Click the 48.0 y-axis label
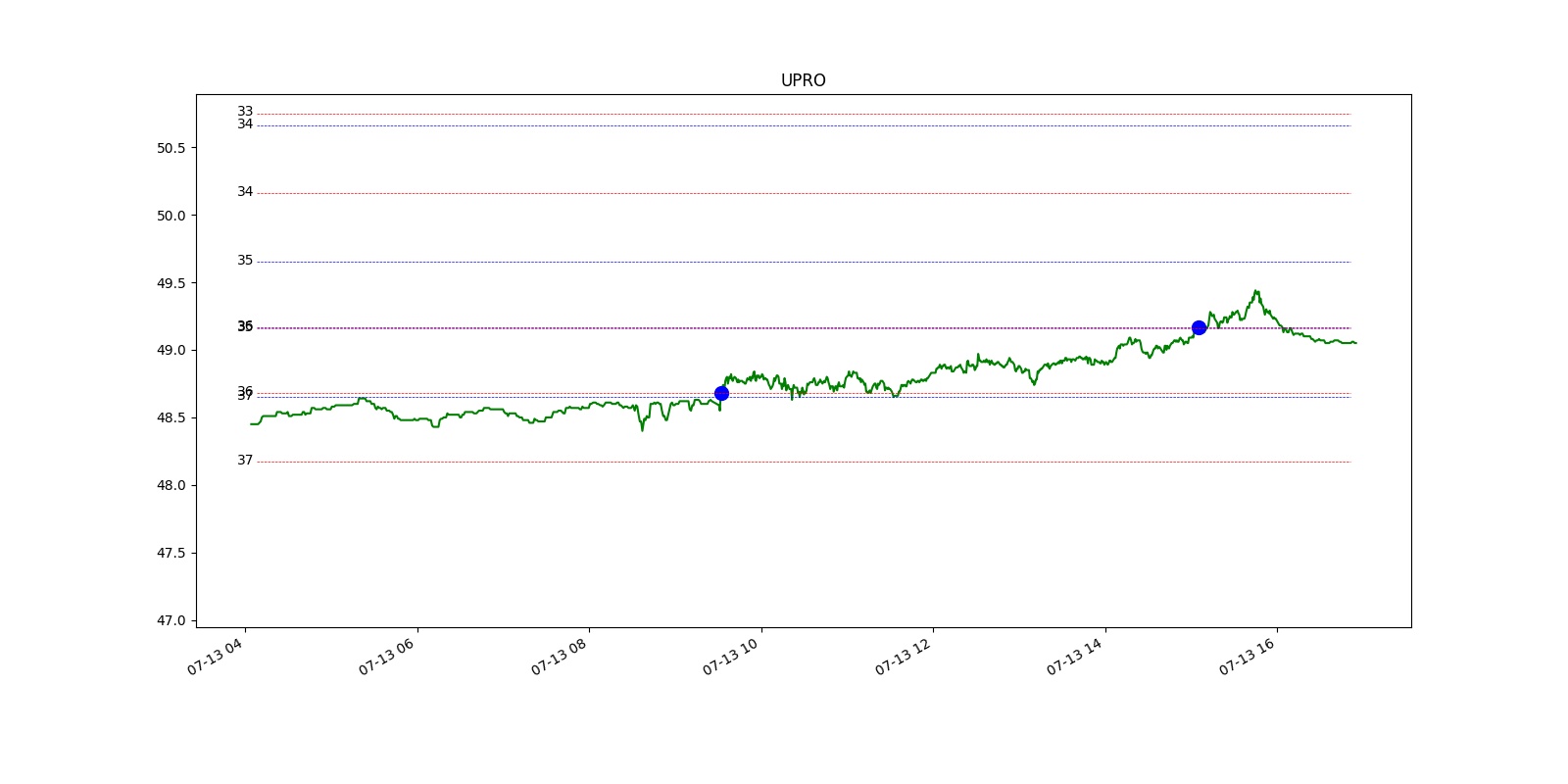1568x784 pixels. (171, 485)
